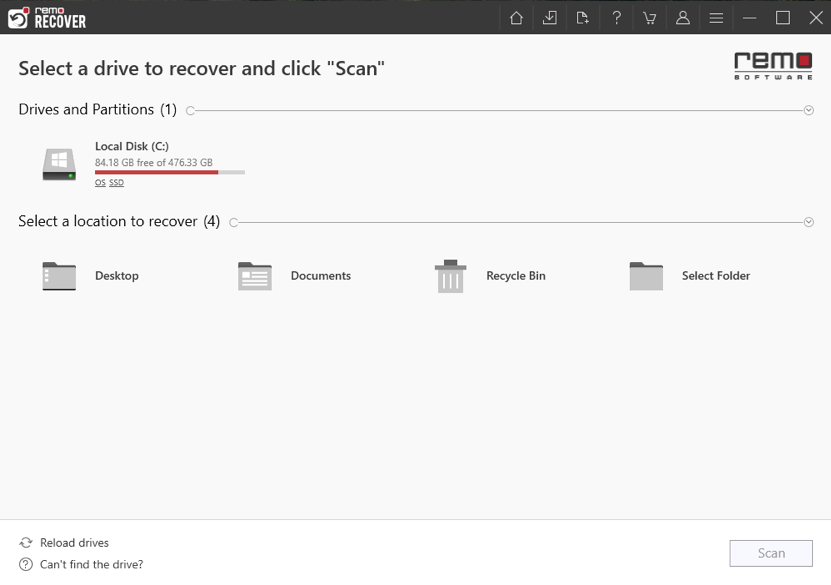Click the disk usage bar of Local Disk
This screenshot has height=585, width=831.
pos(170,172)
